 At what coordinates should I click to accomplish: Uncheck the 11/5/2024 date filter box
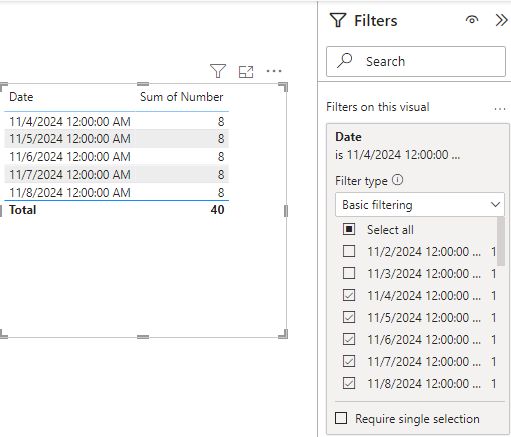(x=349, y=317)
